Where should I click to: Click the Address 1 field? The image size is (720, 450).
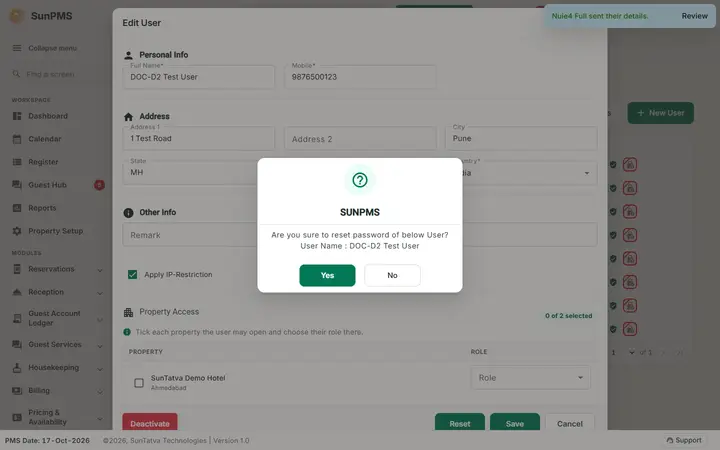pyautogui.click(x=199, y=138)
